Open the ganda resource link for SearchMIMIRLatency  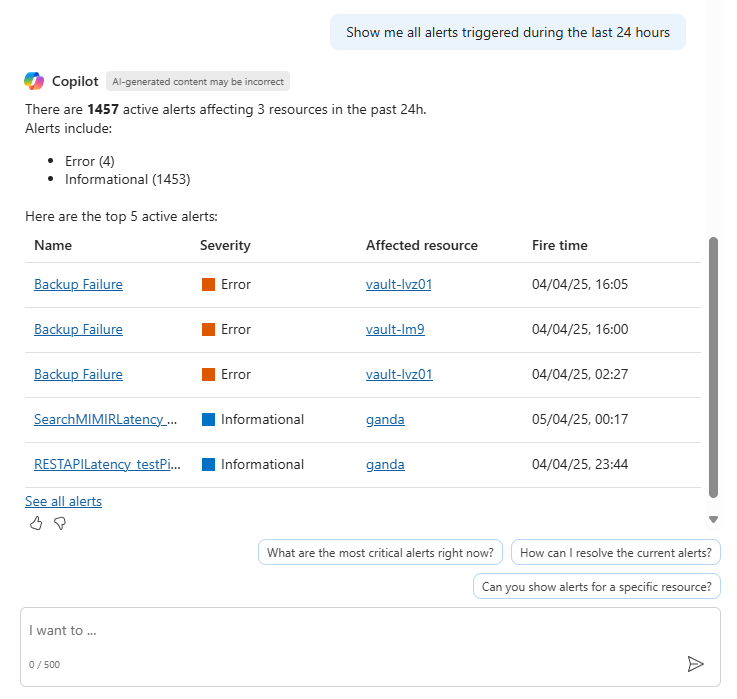coord(385,419)
